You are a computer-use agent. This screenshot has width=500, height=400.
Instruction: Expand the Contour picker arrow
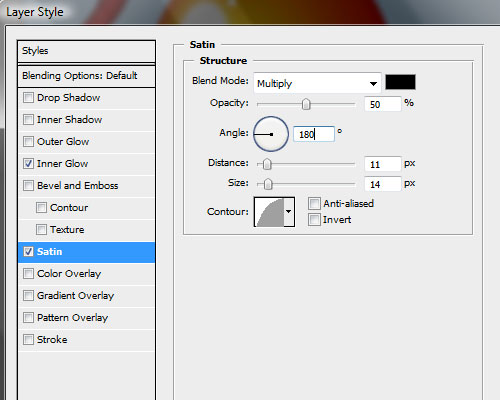coord(289,212)
